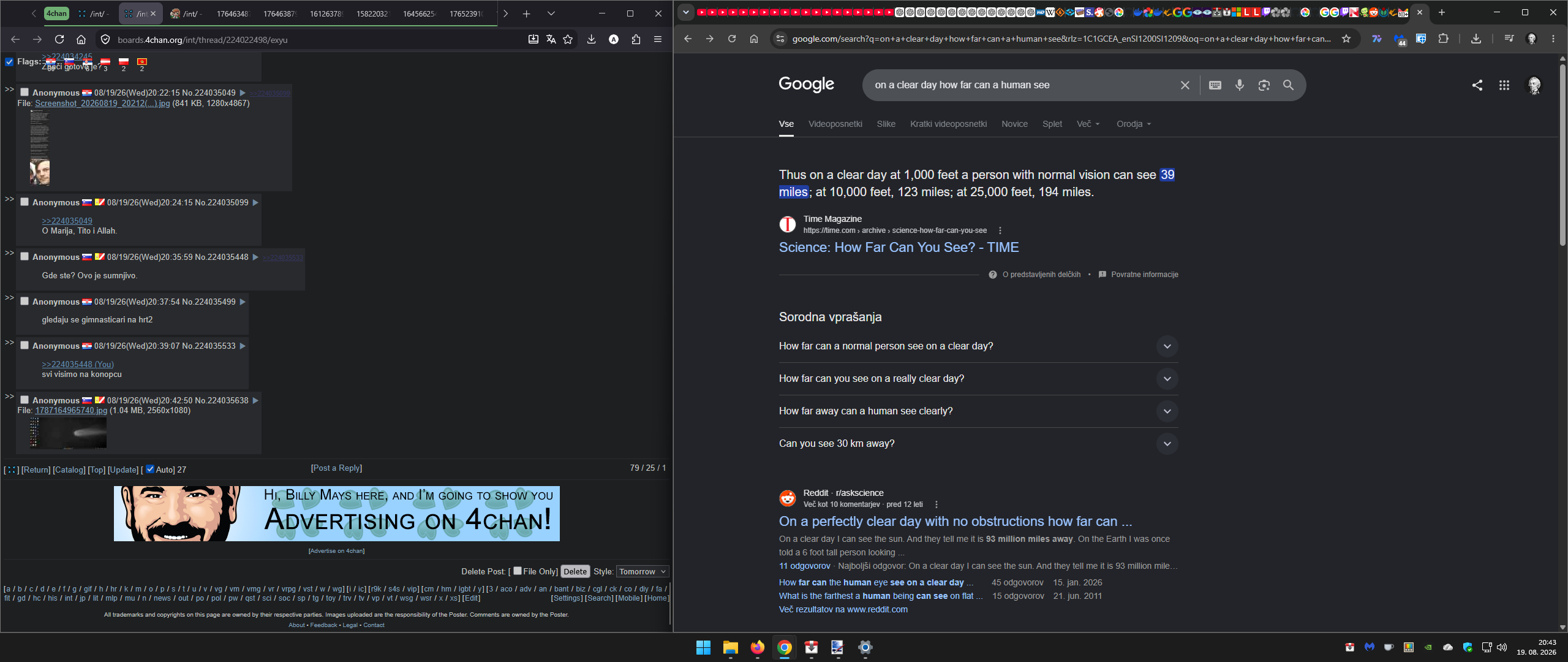1568x662 pixels.
Task: Reload the Google search page in Chrome
Action: pos(731,39)
